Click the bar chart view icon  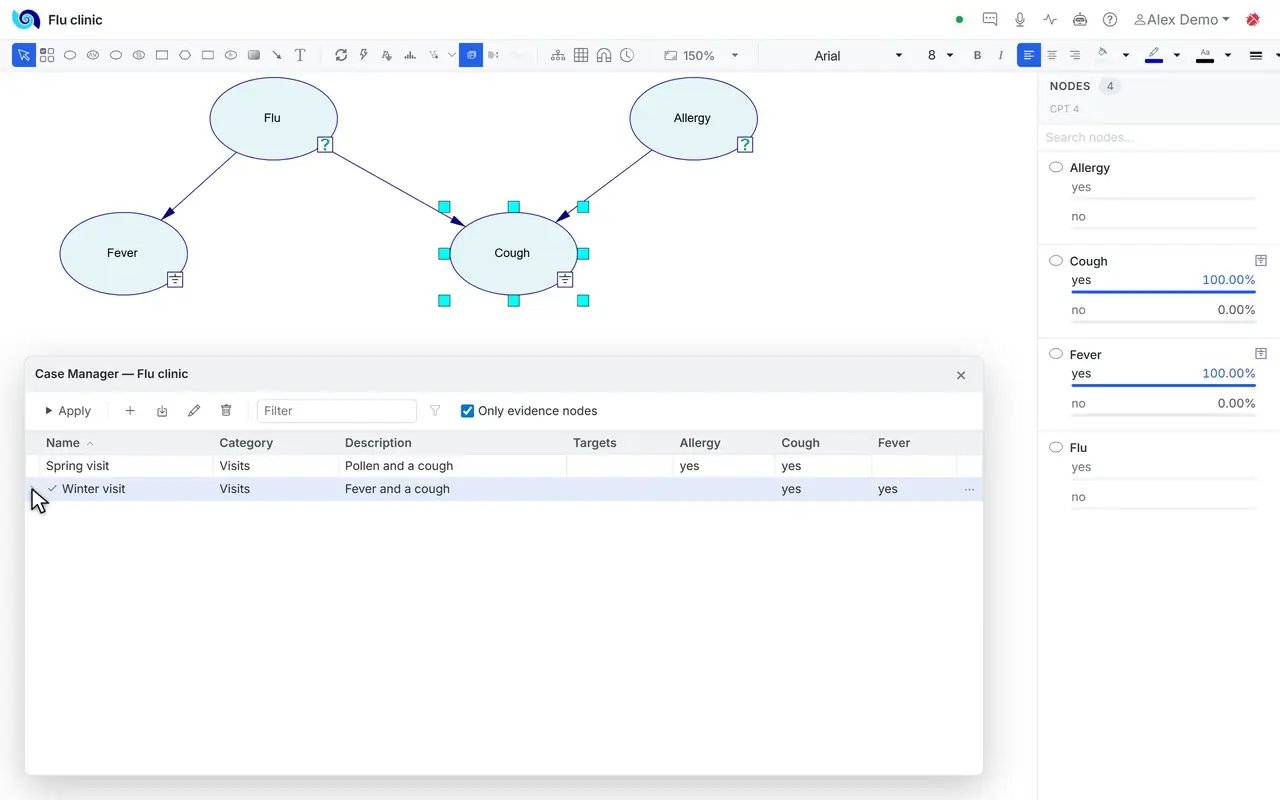pos(410,56)
